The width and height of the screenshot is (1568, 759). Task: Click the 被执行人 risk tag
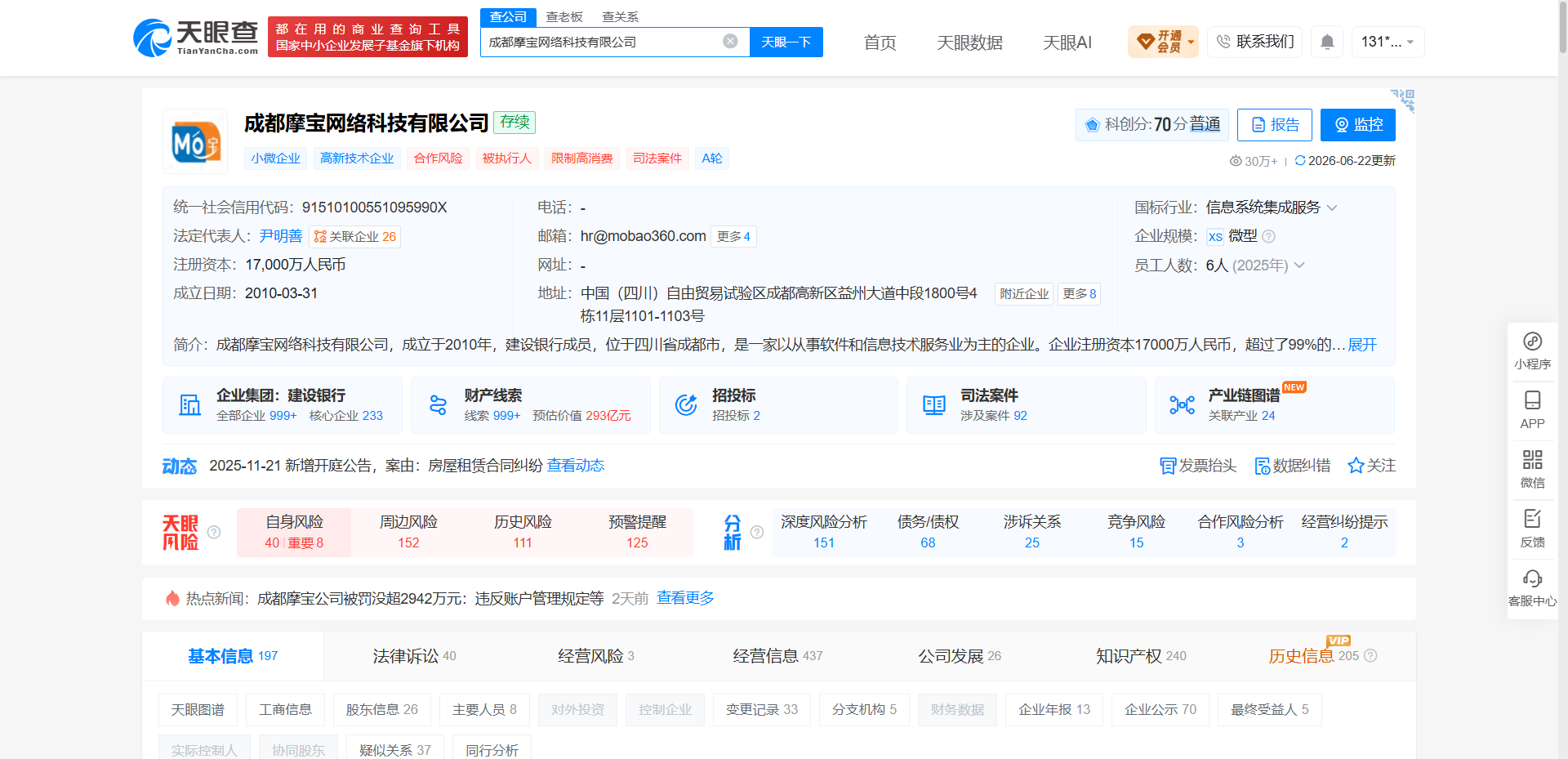point(506,158)
